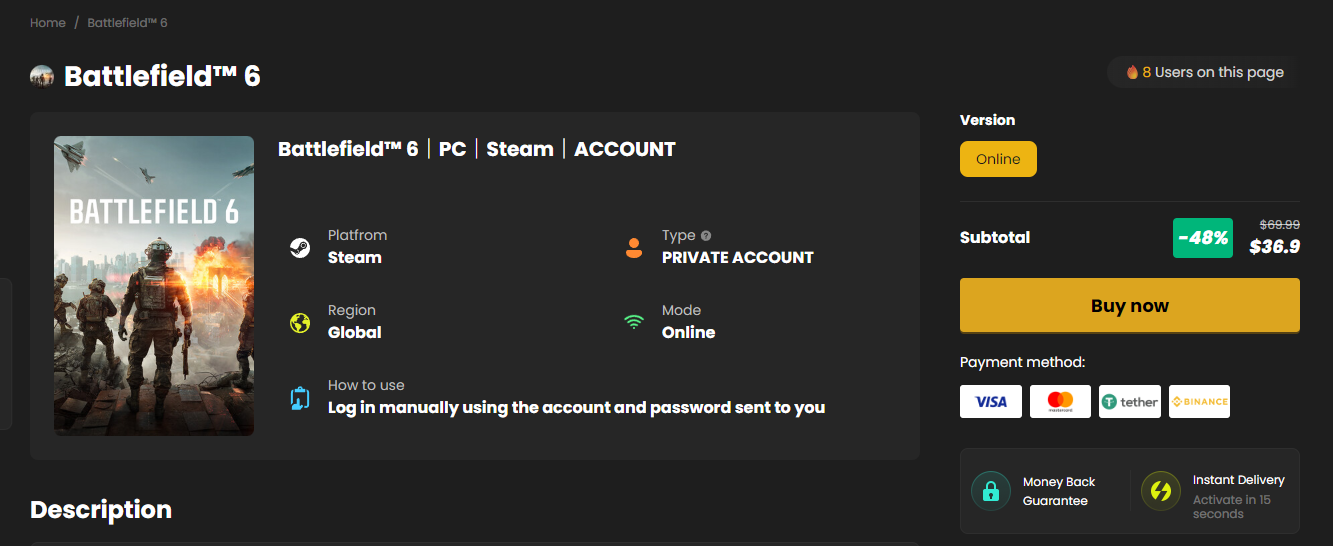Screen dimensions: 1333x546
Task: Click the small Battlefield avatar beside title
Action: point(42,76)
